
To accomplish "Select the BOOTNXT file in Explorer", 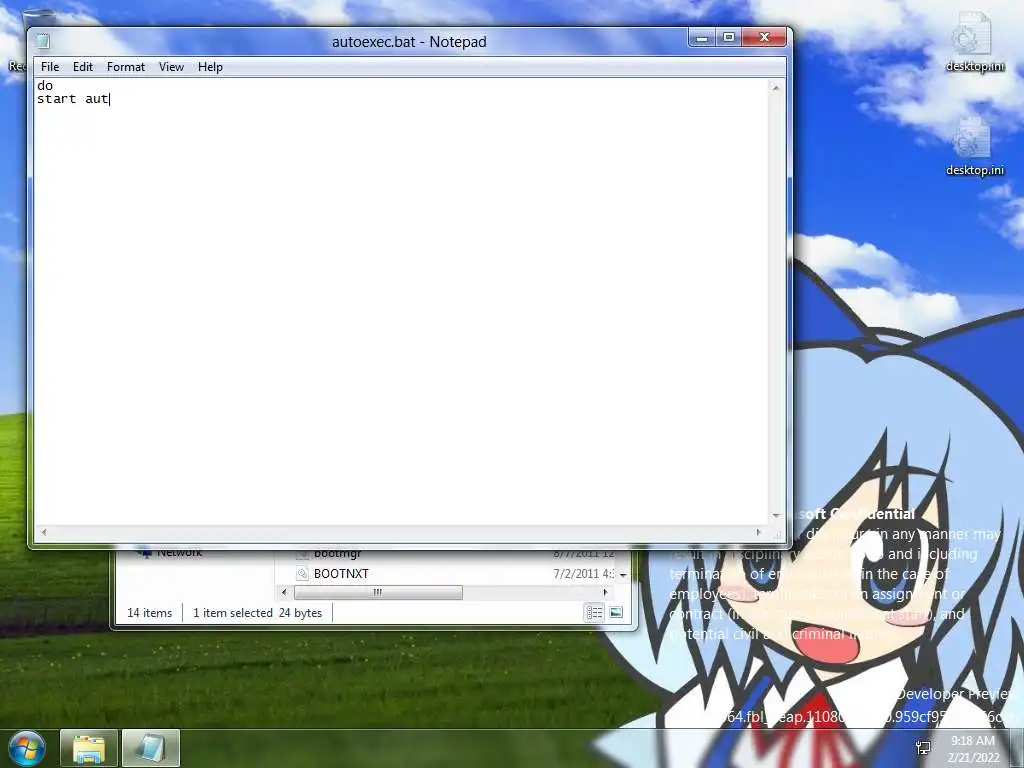I will point(341,573).
